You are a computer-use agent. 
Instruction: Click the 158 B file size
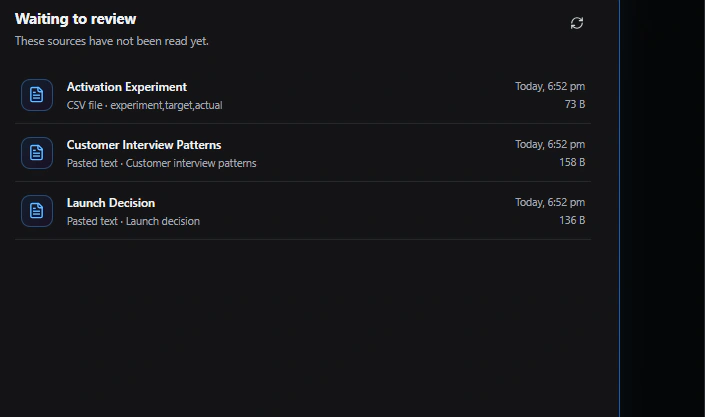pos(572,162)
